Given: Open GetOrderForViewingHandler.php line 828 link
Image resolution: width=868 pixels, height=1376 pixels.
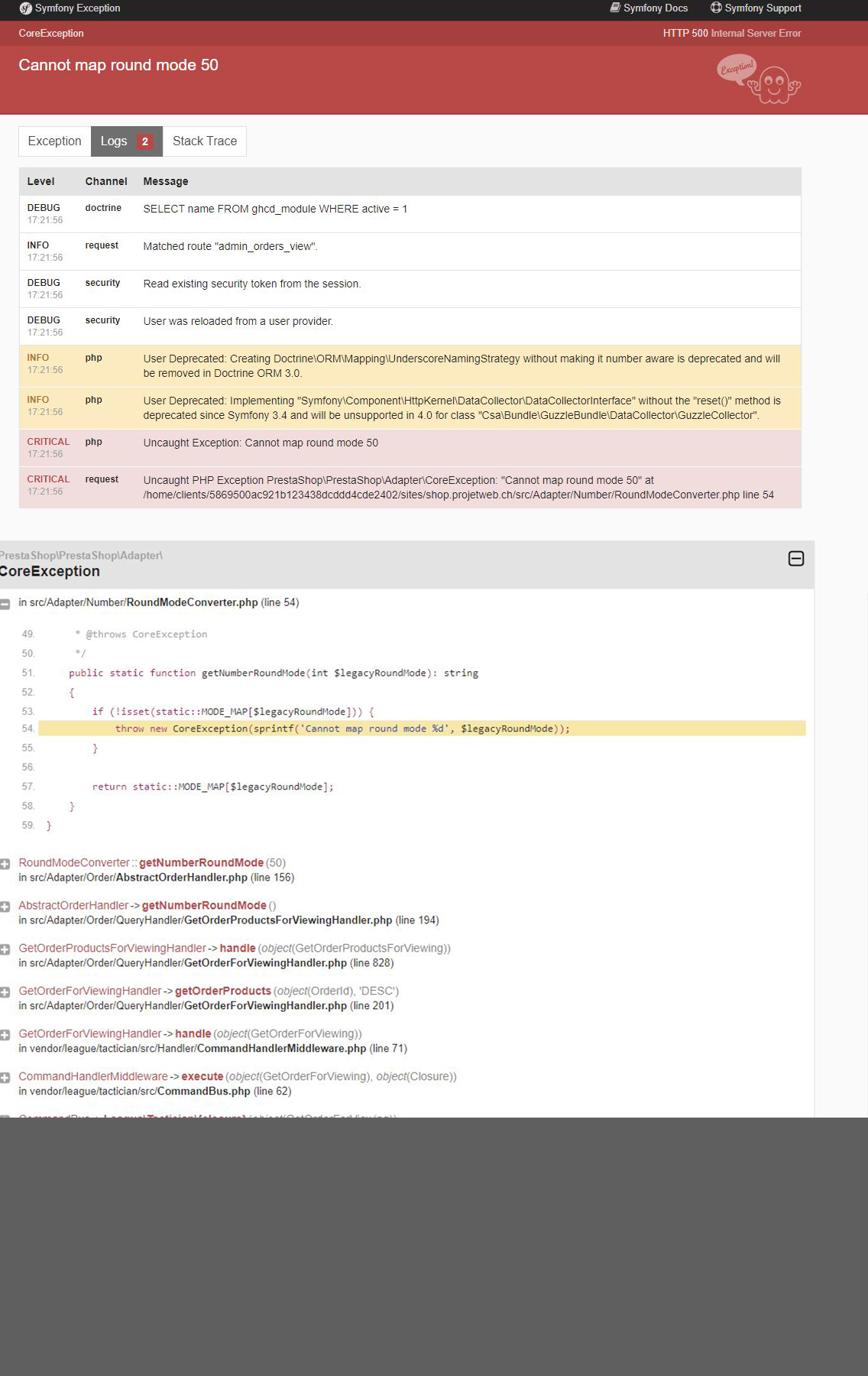Looking at the screenshot, I should click(206, 963).
